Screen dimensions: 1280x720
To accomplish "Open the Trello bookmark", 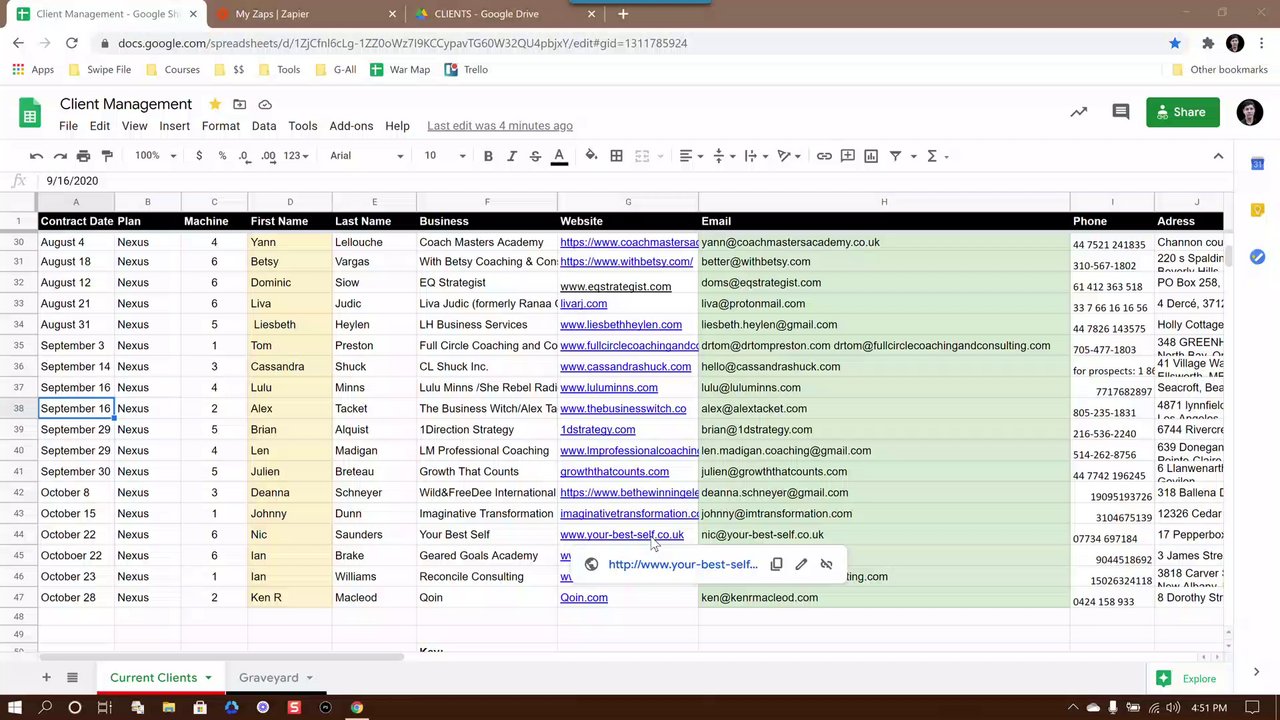I will coord(466,70).
